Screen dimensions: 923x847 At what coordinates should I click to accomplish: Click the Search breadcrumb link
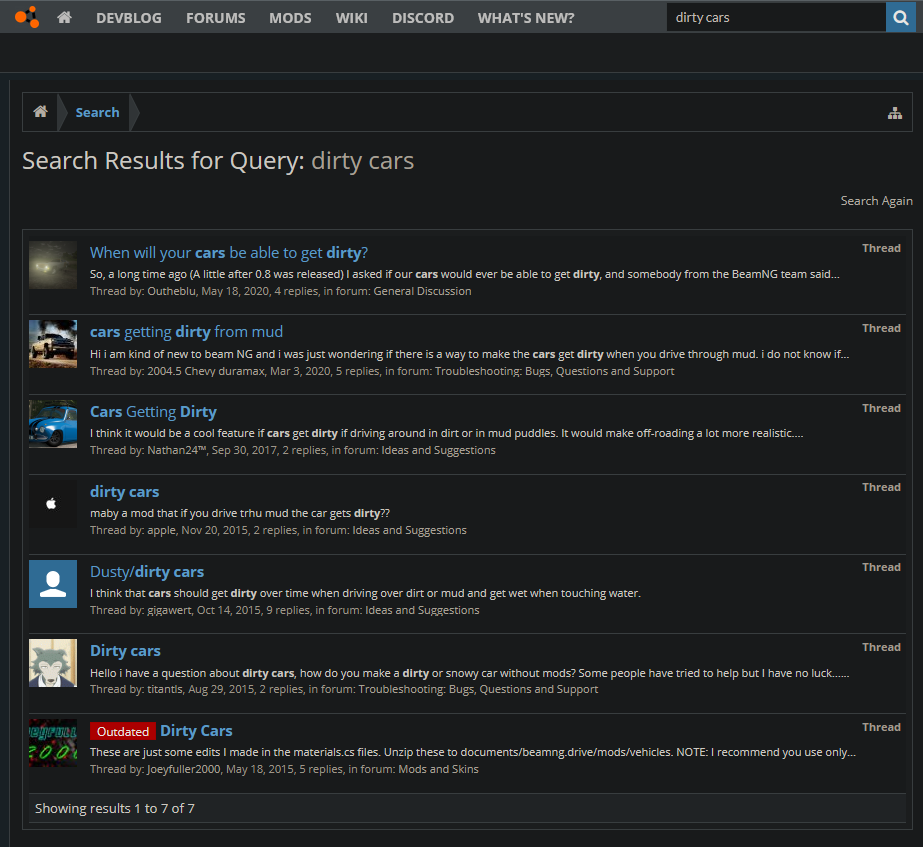(x=97, y=112)
